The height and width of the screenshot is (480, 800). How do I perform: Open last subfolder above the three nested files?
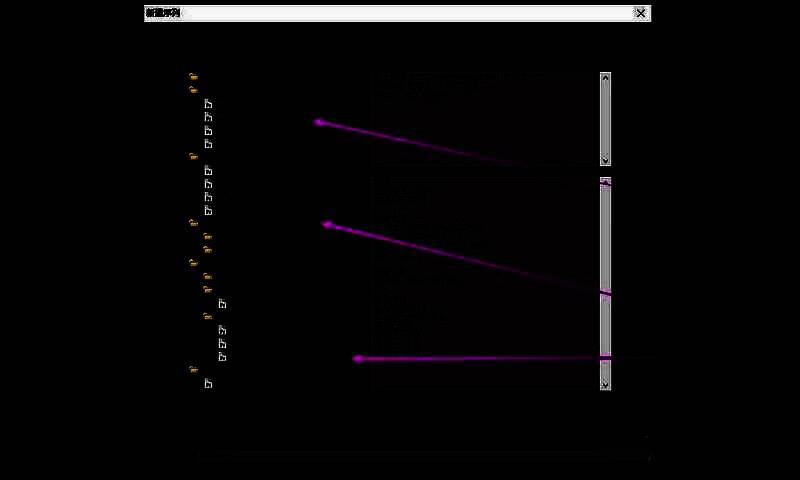tap(207, 317)
